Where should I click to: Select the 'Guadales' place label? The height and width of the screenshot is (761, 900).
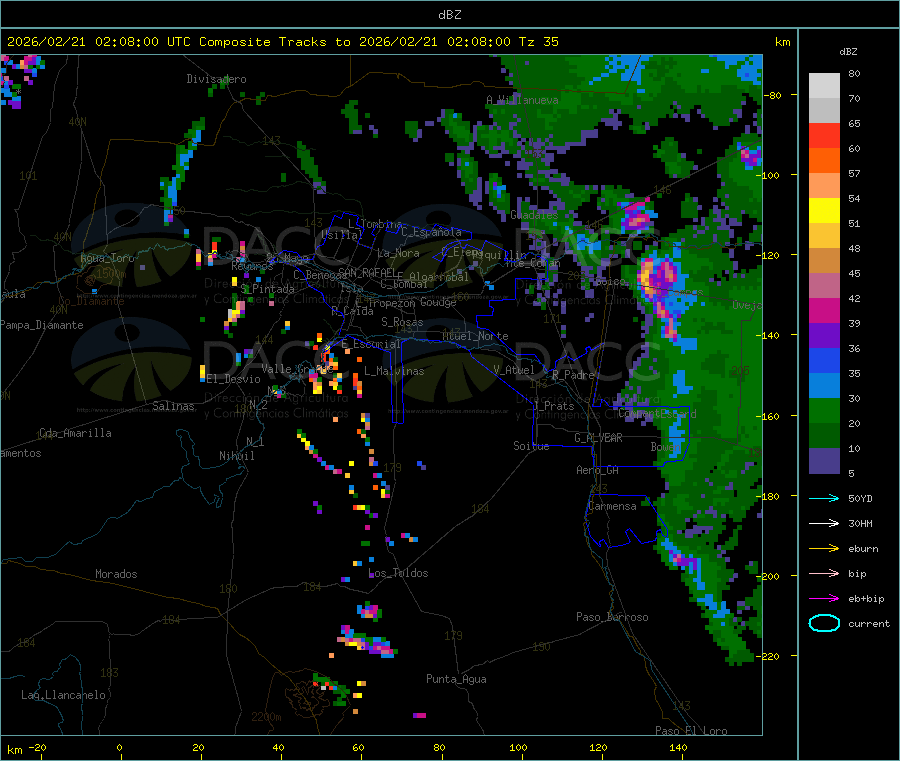(534, 215)
